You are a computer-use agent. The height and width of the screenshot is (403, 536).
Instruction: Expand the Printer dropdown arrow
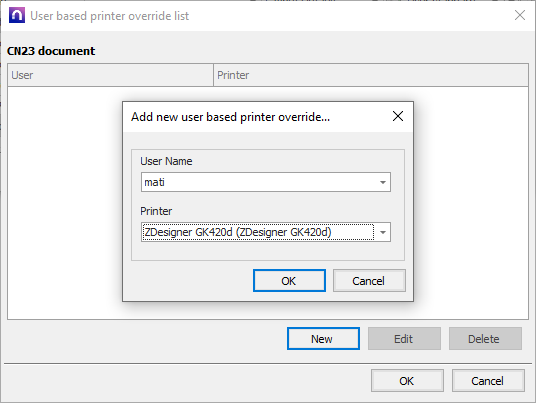coord(383,232)
